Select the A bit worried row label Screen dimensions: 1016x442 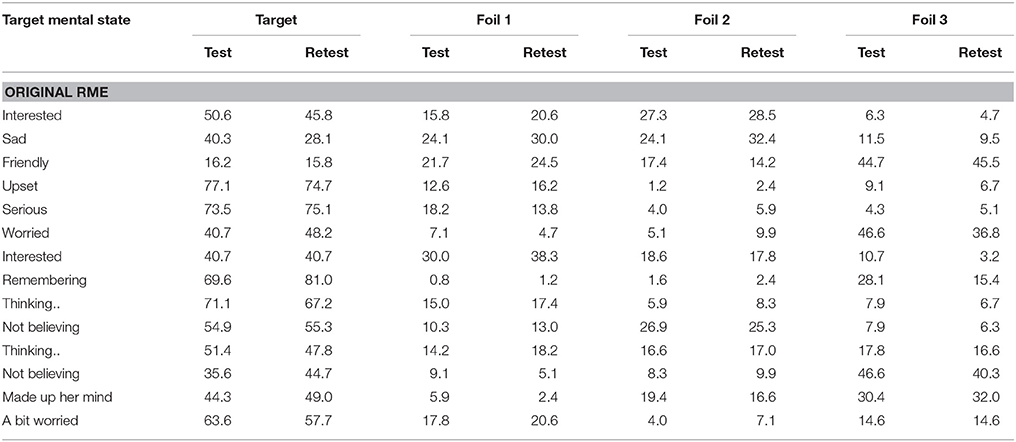tap(40, 421)
